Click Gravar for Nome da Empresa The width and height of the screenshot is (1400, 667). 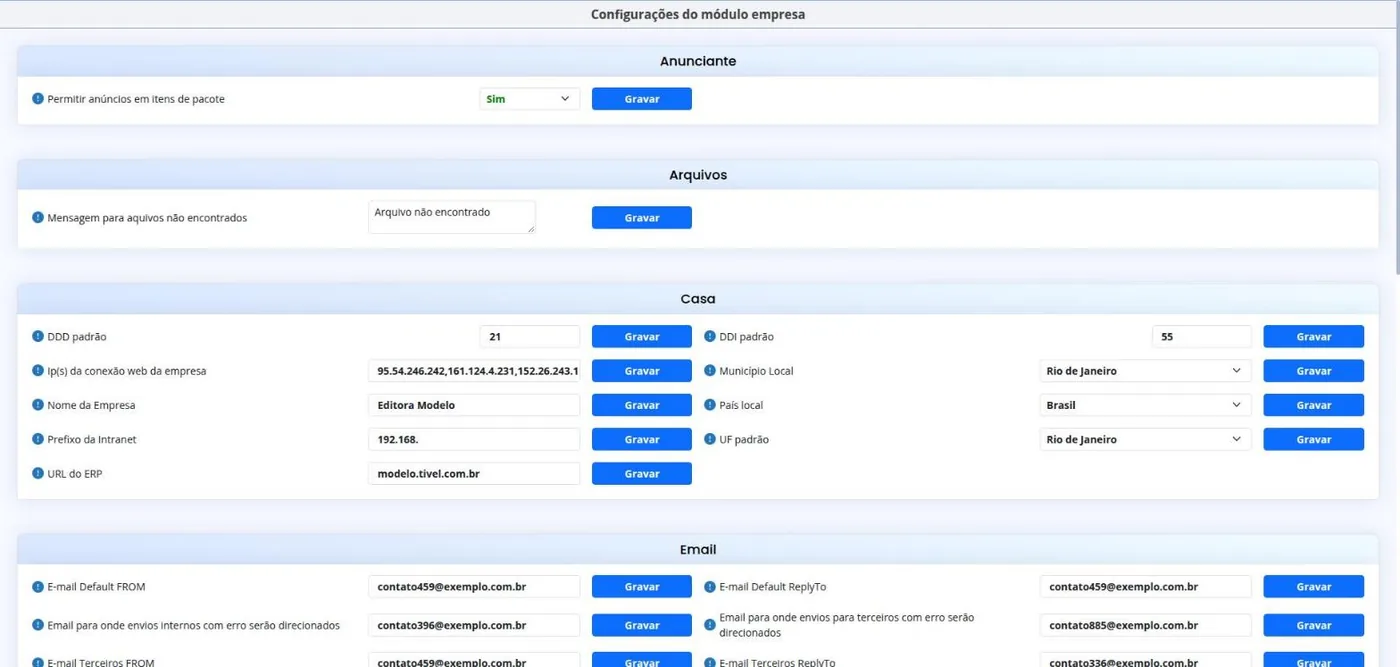(x=642, y=405)
